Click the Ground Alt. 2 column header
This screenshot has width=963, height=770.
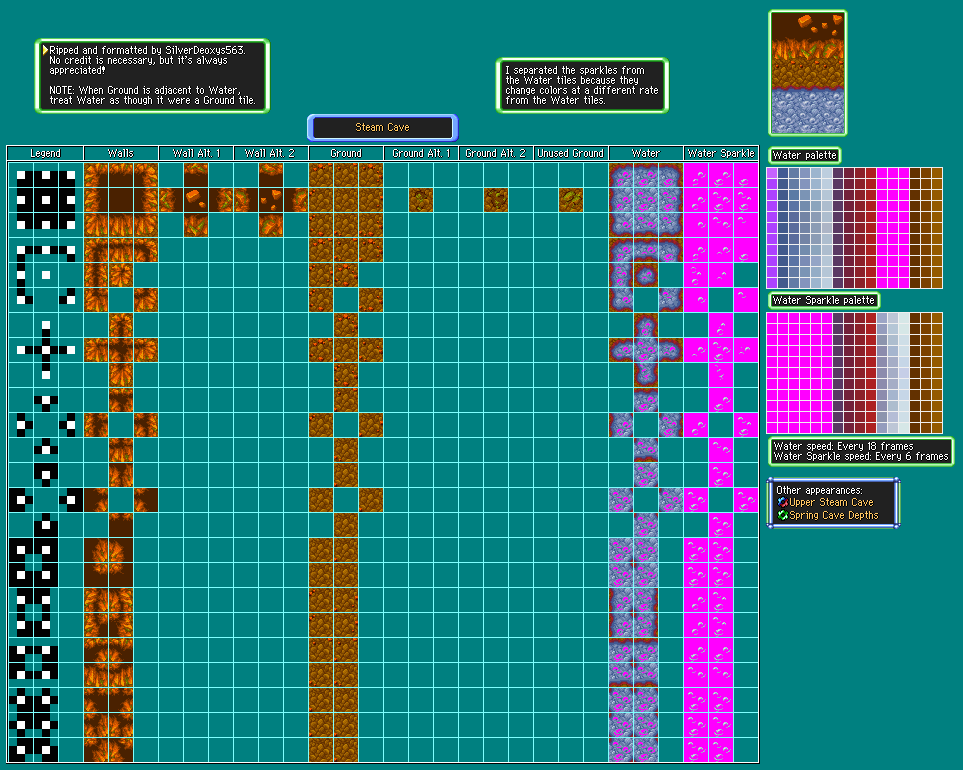coord(496,153)
